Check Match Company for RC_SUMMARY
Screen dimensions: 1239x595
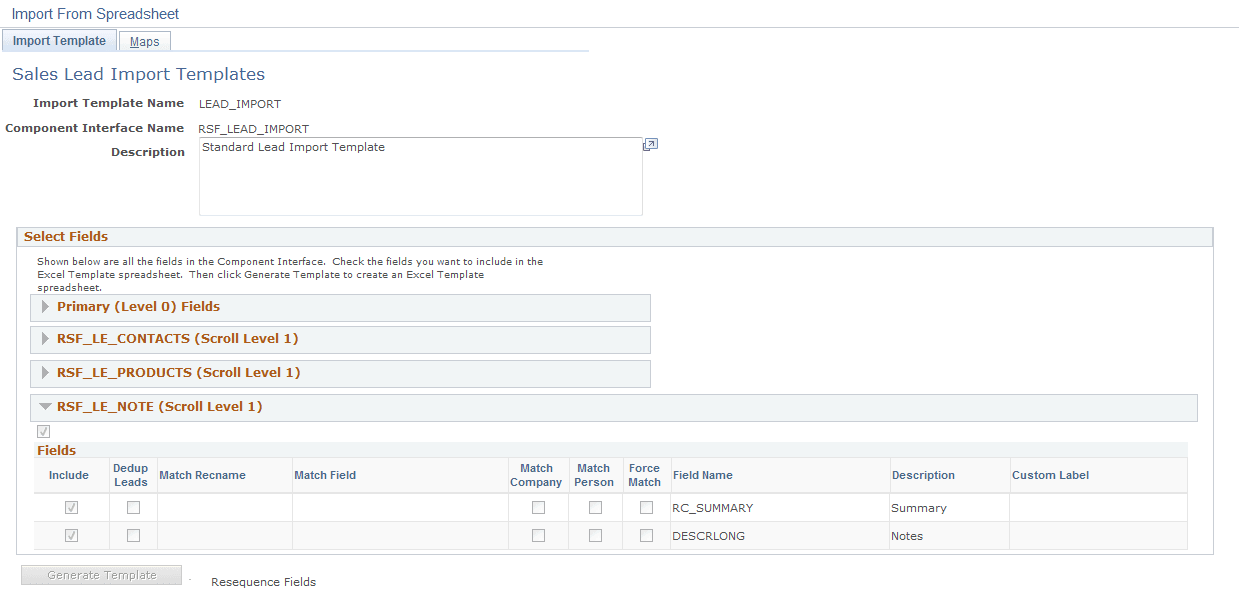coord(538,507)
